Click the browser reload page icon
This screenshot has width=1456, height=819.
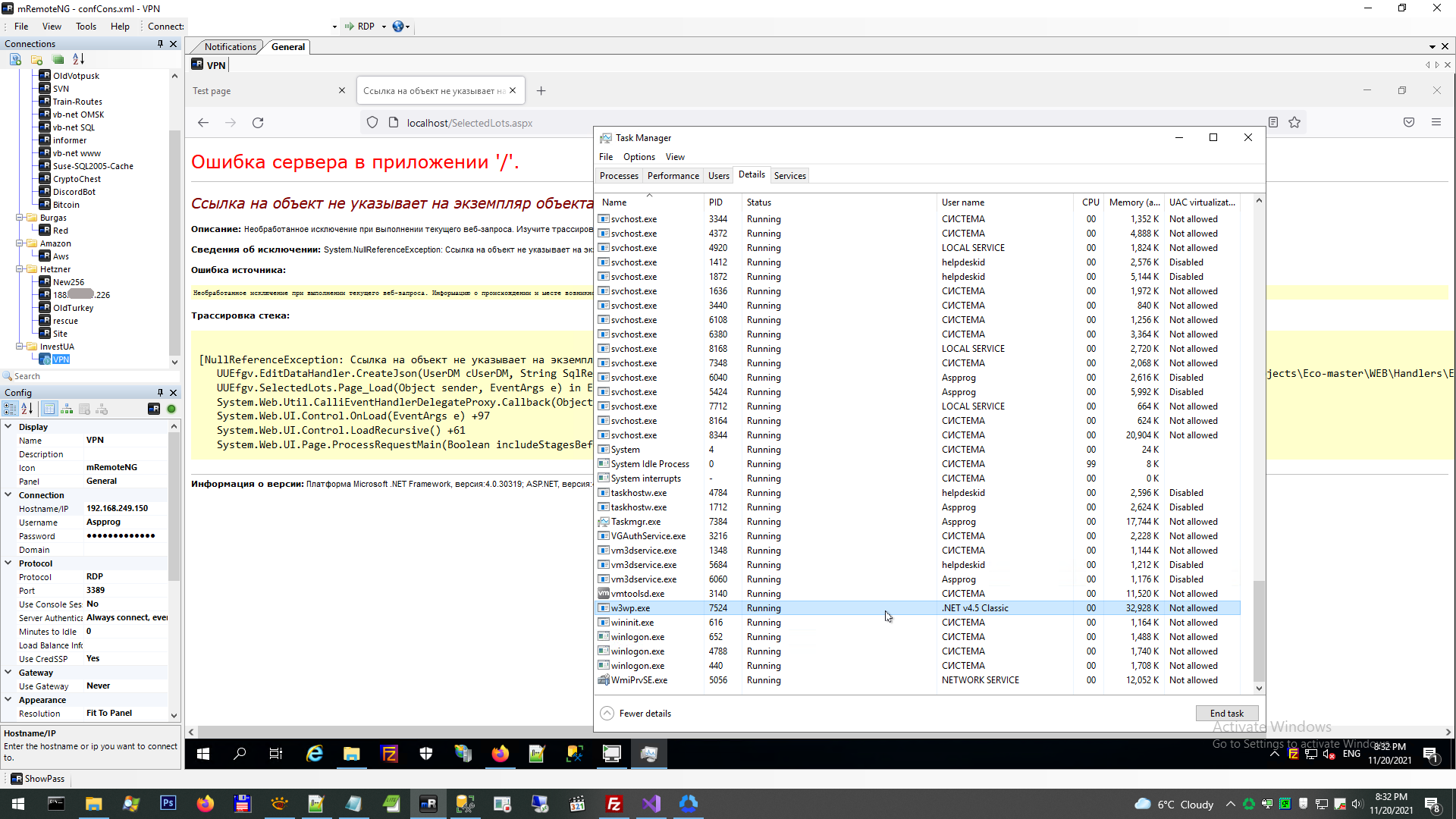[x=258, y=123]
